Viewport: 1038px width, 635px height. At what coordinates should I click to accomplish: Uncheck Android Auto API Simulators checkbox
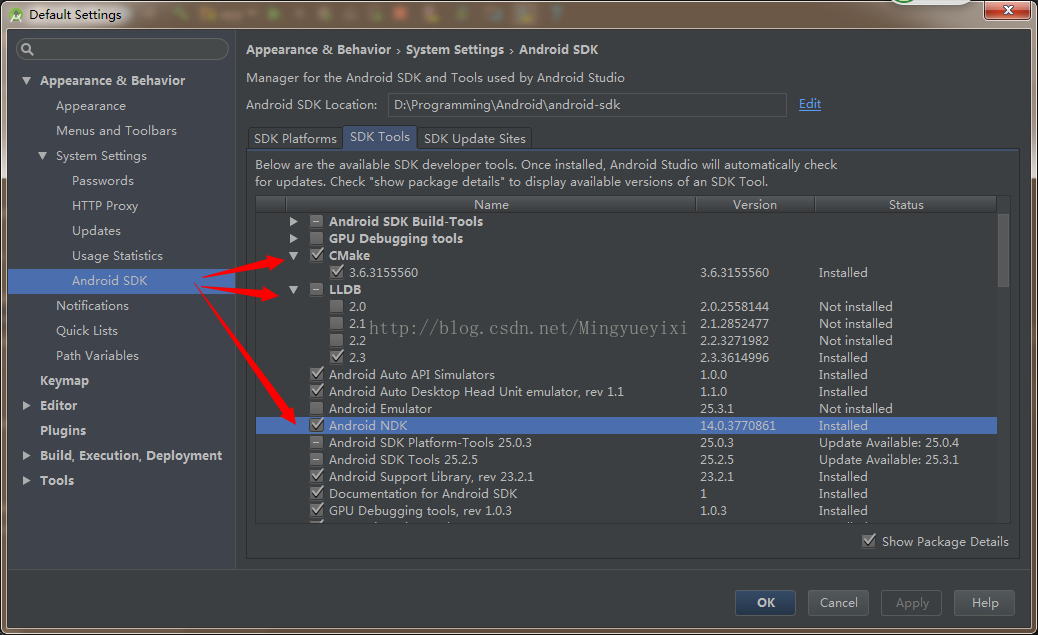tap(316, 374)
